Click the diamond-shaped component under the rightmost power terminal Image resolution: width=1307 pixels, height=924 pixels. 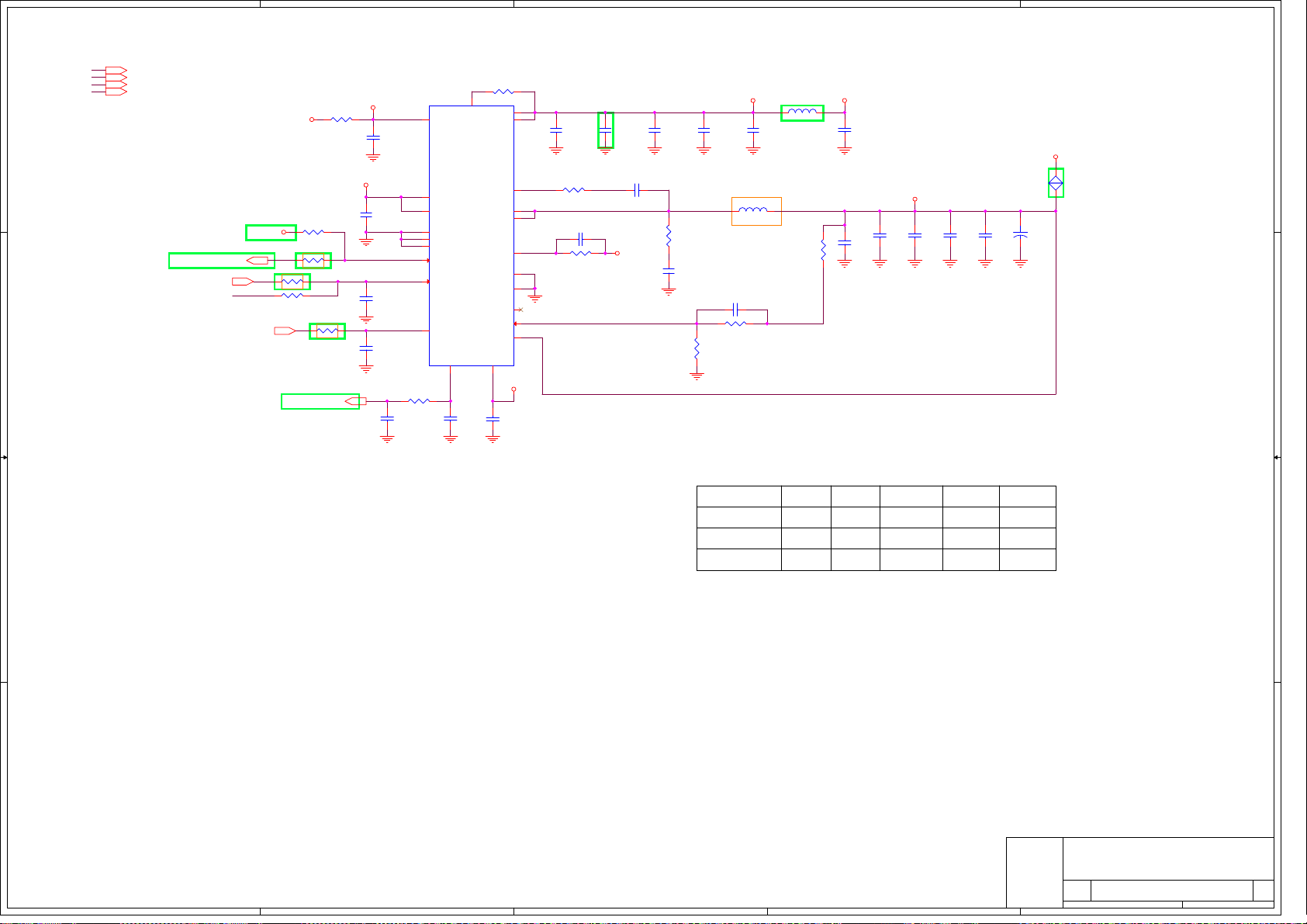(1056, 184)
